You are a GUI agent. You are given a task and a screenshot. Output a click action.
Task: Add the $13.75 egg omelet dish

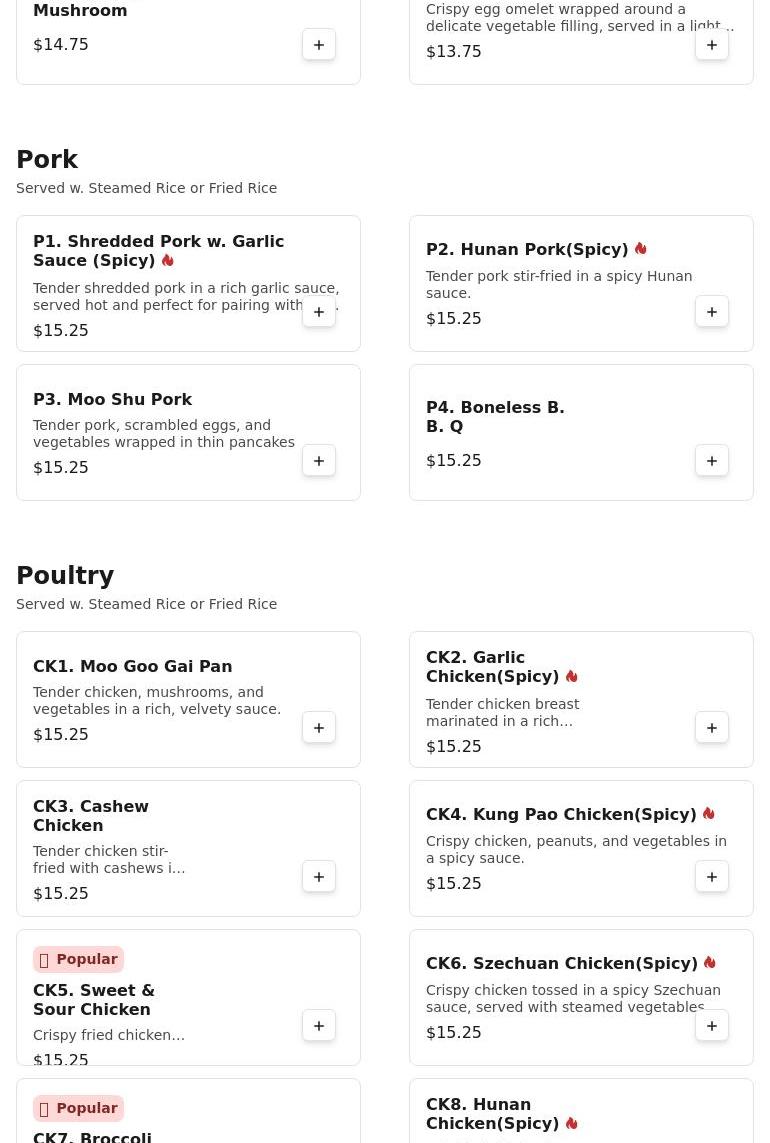pos(712,45)
